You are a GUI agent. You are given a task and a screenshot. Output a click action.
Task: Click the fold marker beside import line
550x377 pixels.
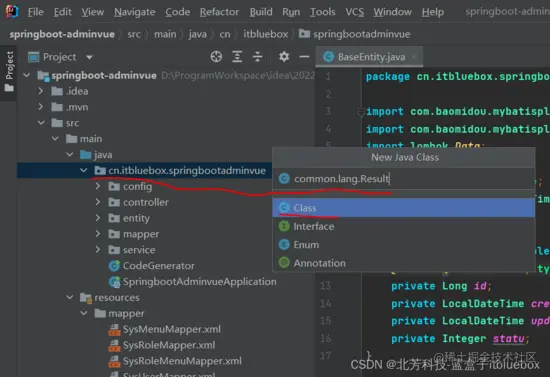point(361,113)
